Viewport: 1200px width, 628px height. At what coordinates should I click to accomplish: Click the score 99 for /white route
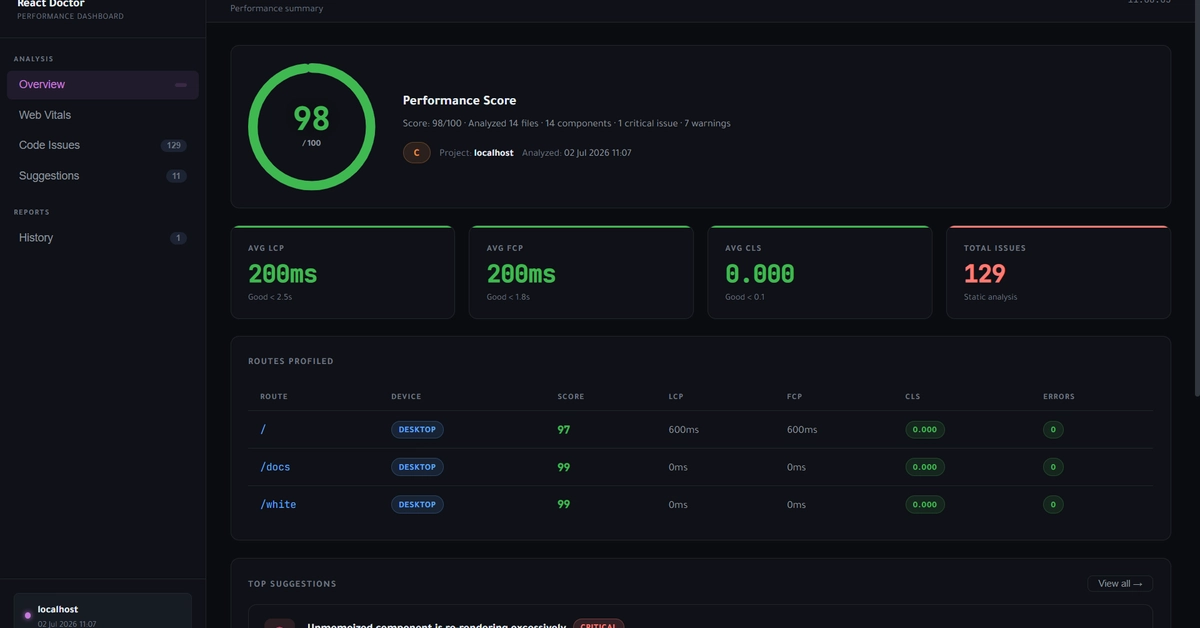[564, 505]
